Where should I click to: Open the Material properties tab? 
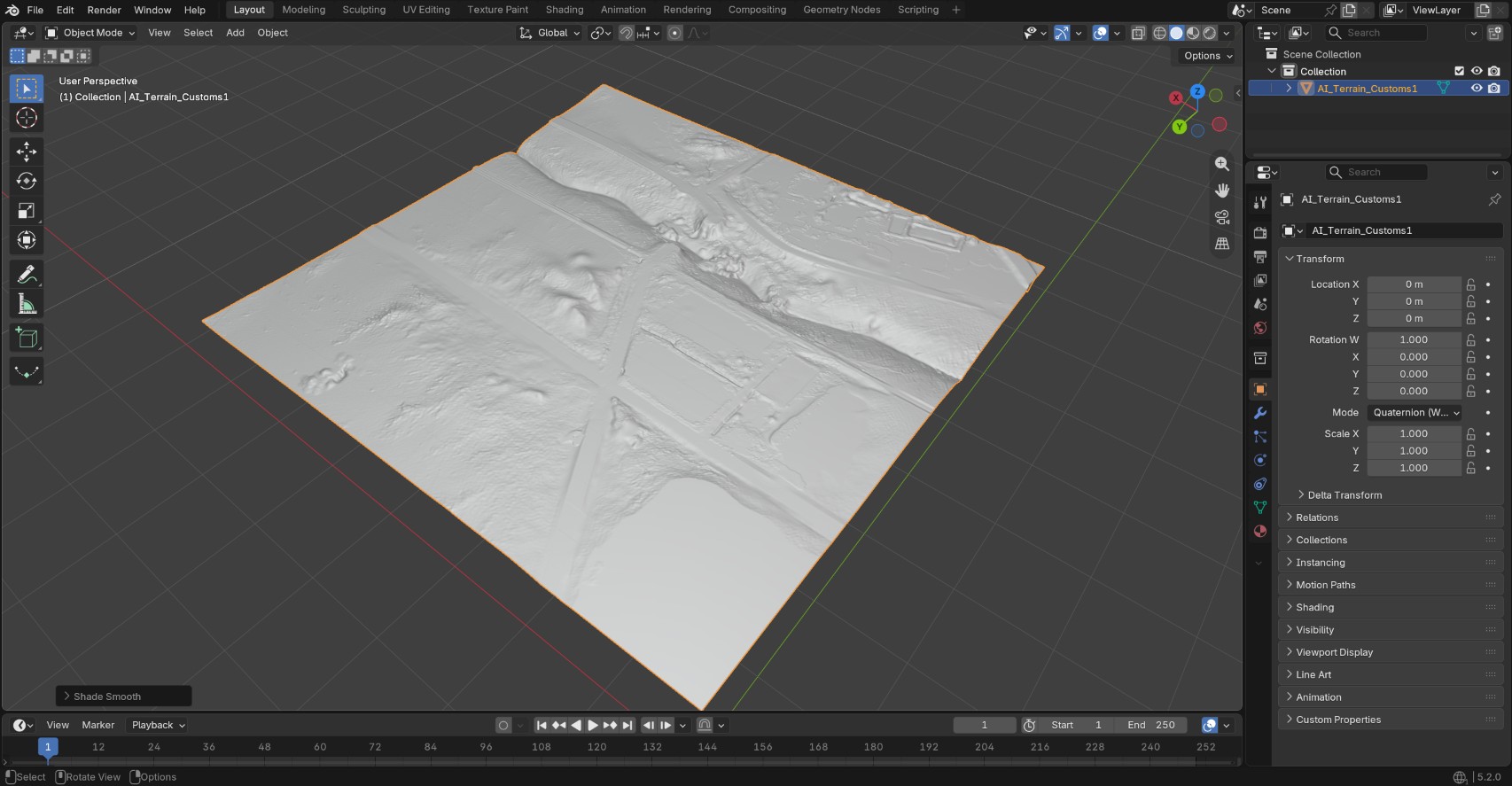tap(1260, 532)
